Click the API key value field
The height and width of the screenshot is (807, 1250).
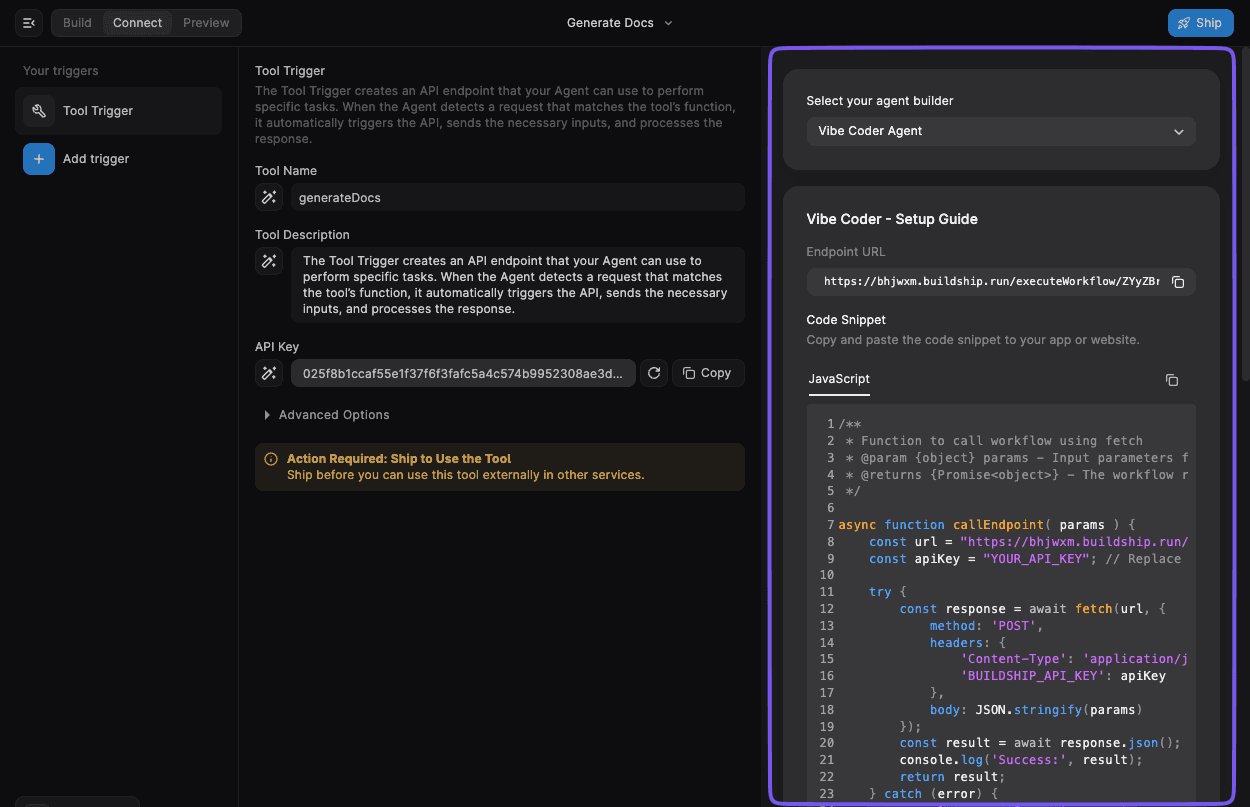click(463, 373)
